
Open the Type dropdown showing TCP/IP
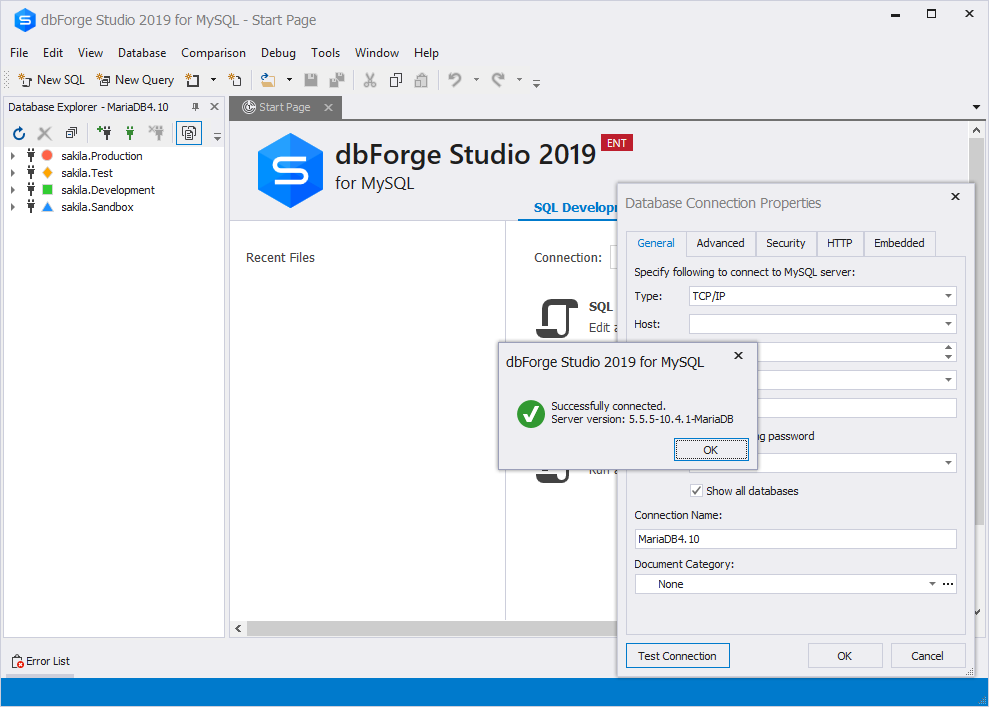[948, 296]
